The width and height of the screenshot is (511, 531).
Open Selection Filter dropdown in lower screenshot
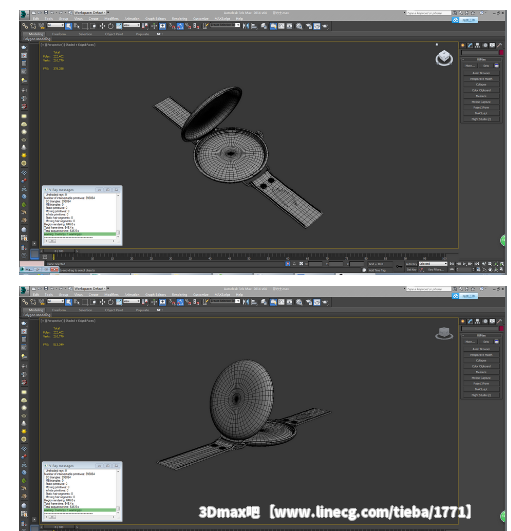click(x=56, y=301)
